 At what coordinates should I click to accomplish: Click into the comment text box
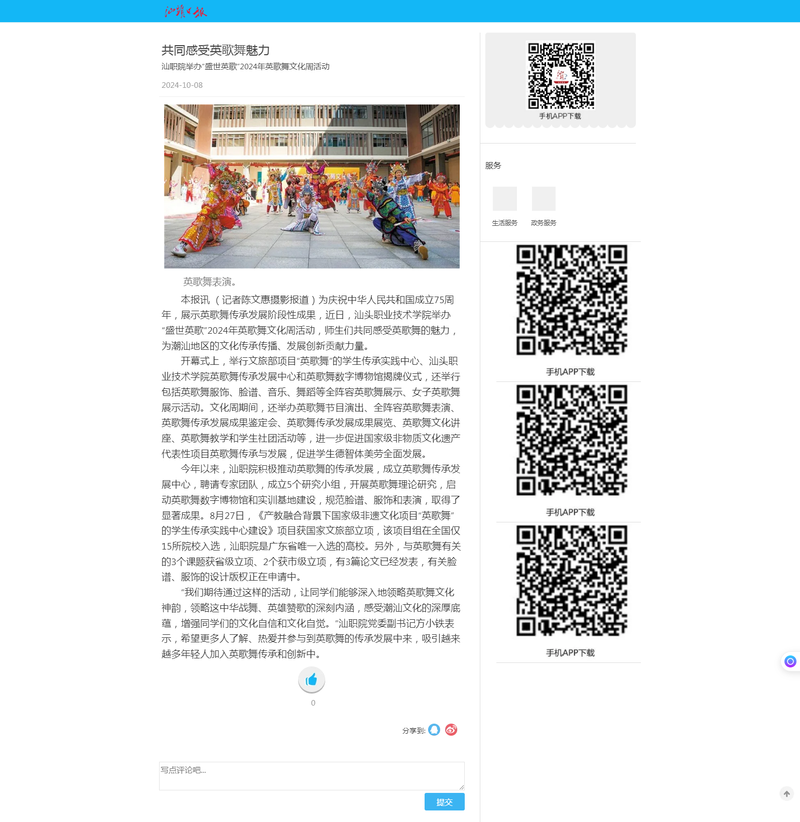pos(311,775)
